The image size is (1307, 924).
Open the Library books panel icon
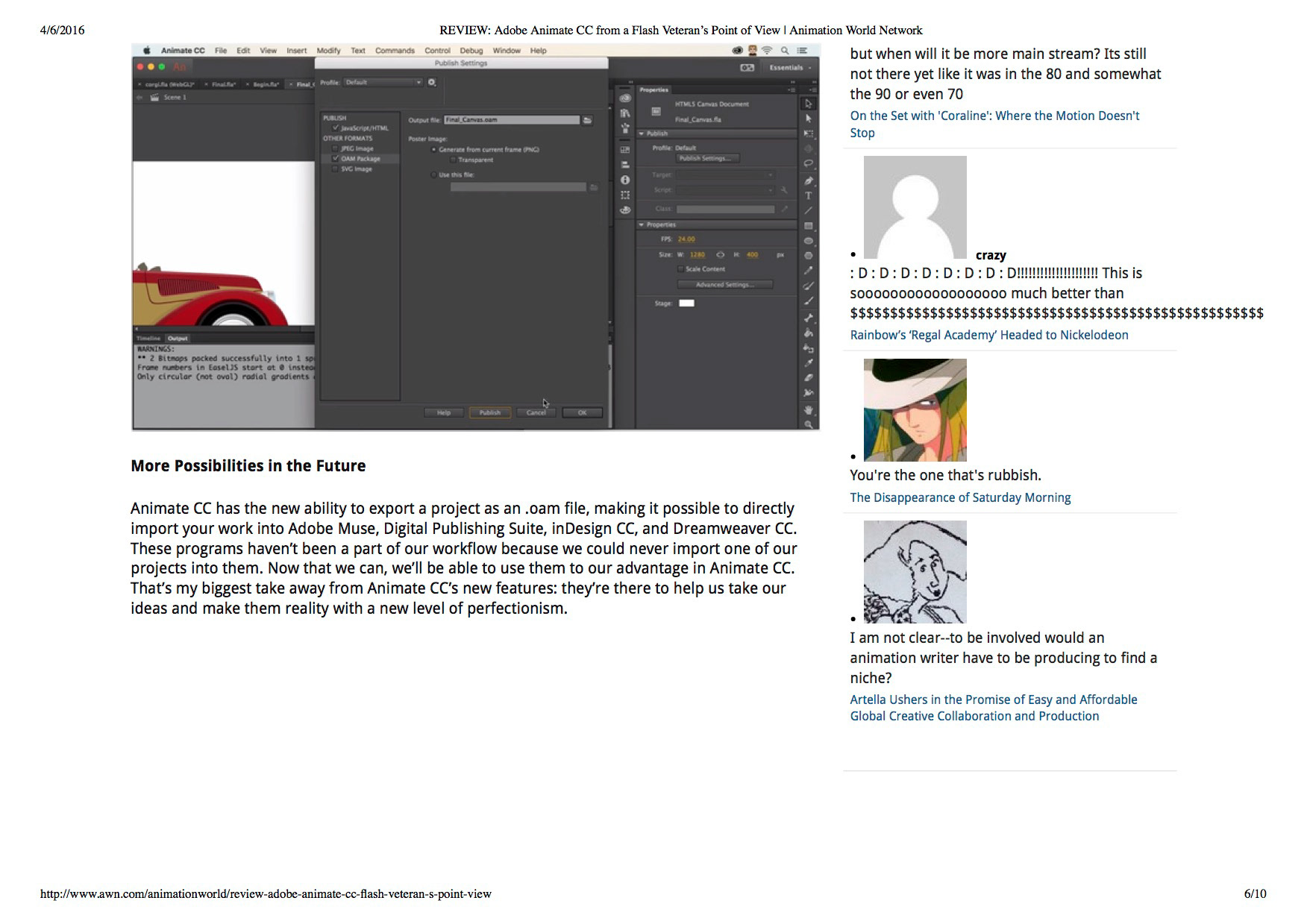tap(625, 113)
